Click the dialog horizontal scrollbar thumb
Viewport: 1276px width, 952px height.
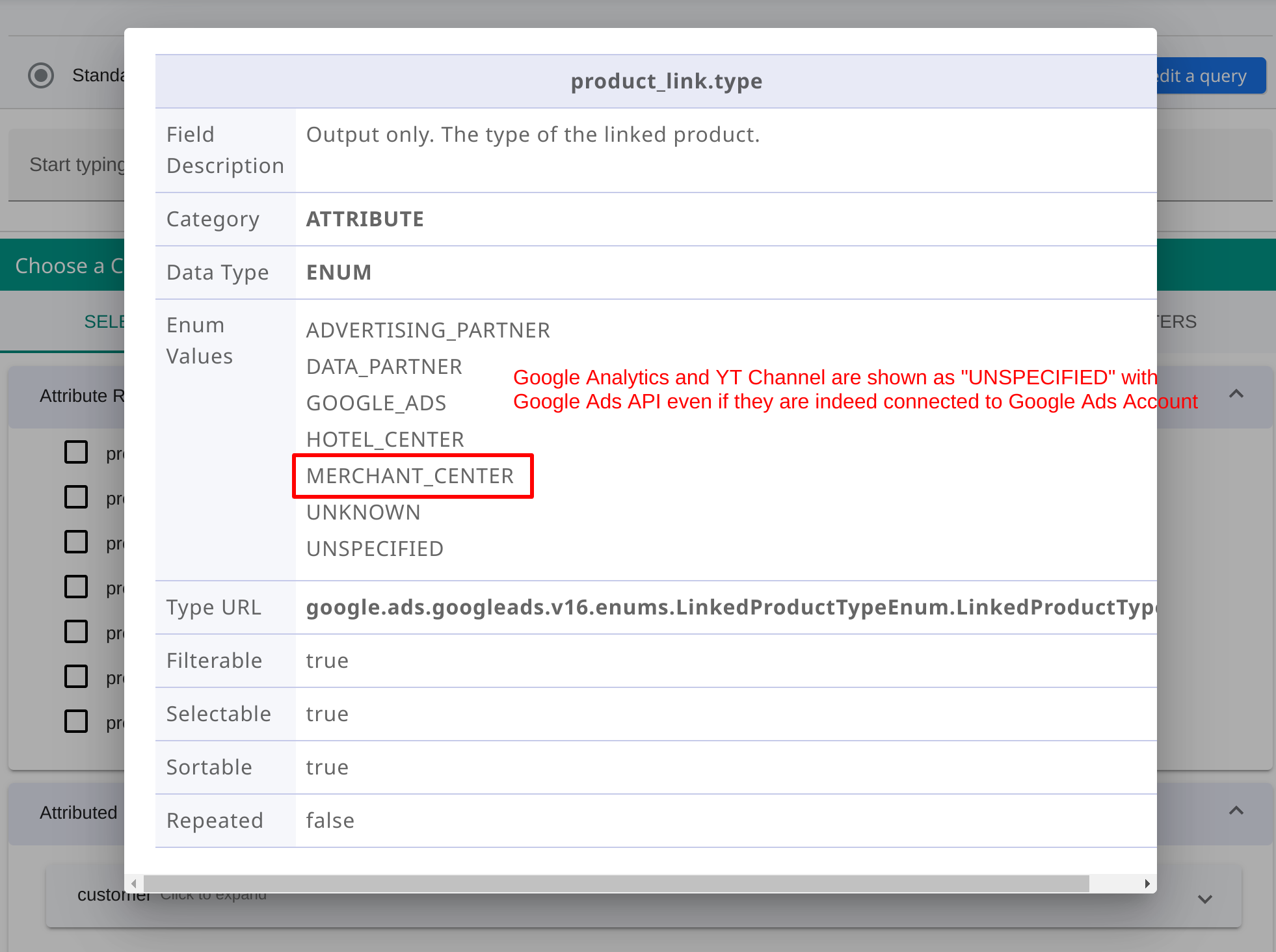[x=616, y=884]
